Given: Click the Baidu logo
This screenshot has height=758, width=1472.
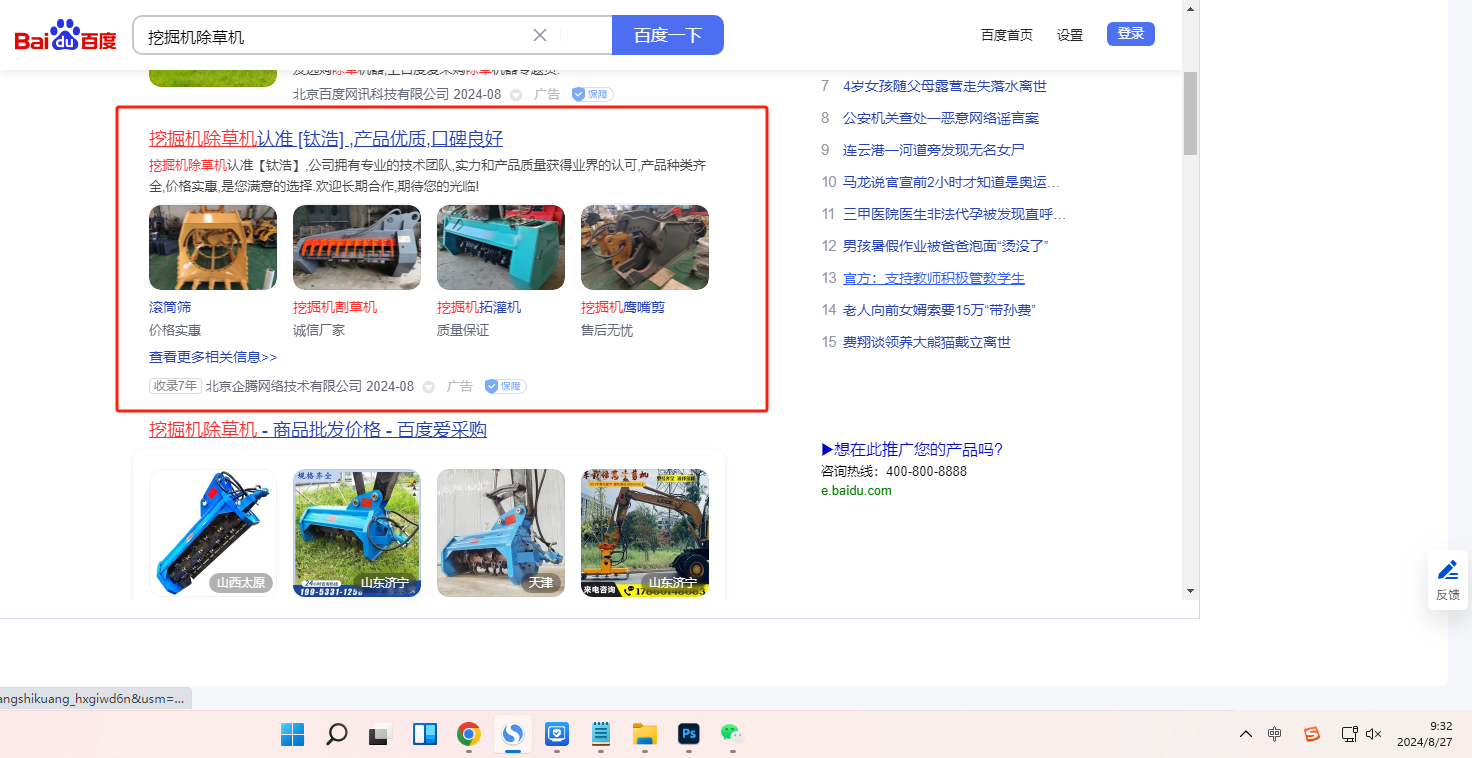Looking at the screenshot, I should pyautogui.click(x=66, y=37).
